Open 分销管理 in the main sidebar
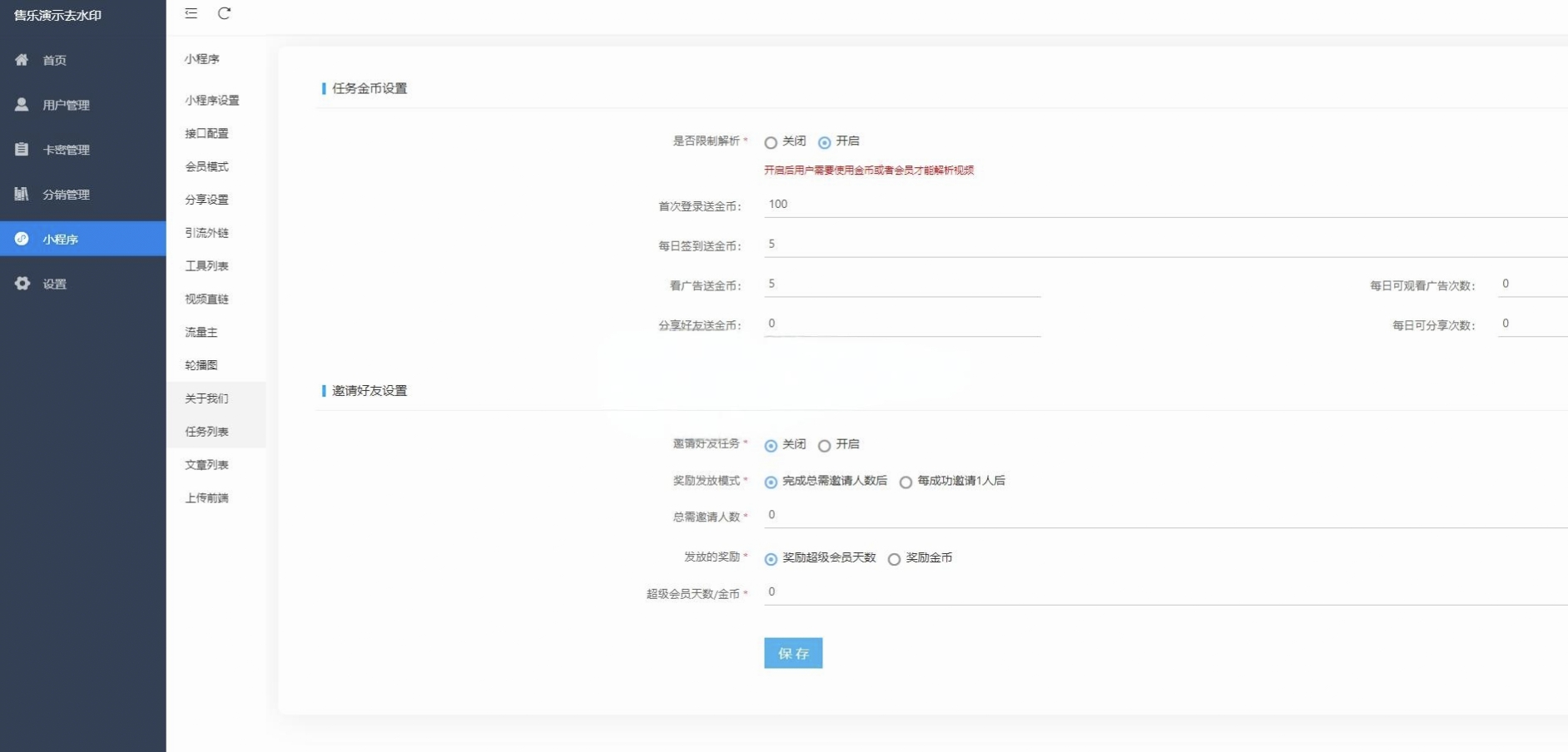 [x=83, y=194]
